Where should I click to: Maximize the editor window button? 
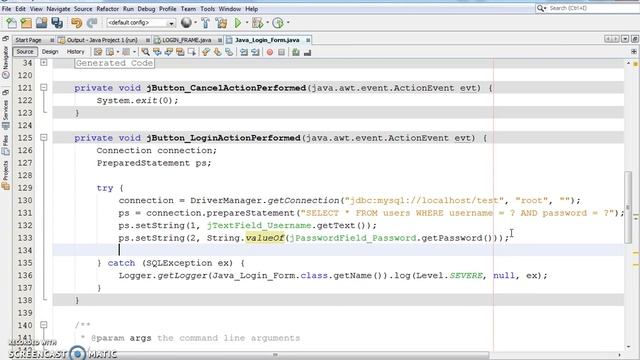[x=635, y=39]
